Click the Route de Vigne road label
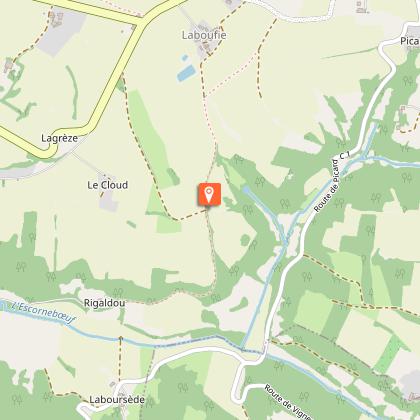This screenshot has height=420, width=420. (x=288, y=402)
